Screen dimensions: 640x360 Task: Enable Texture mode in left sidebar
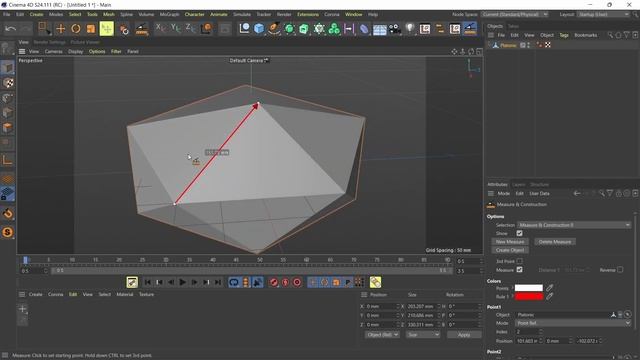coord(8,83)
